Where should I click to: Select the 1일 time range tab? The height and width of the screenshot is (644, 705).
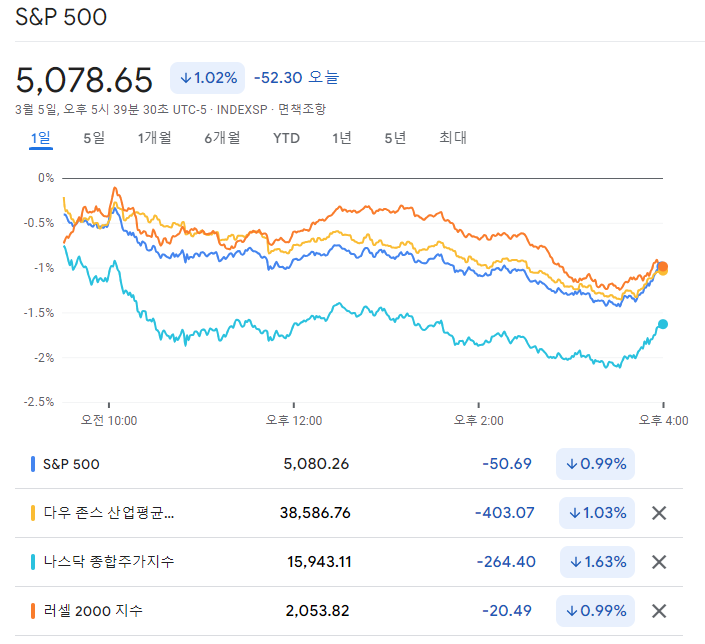[x=41, y=138]
